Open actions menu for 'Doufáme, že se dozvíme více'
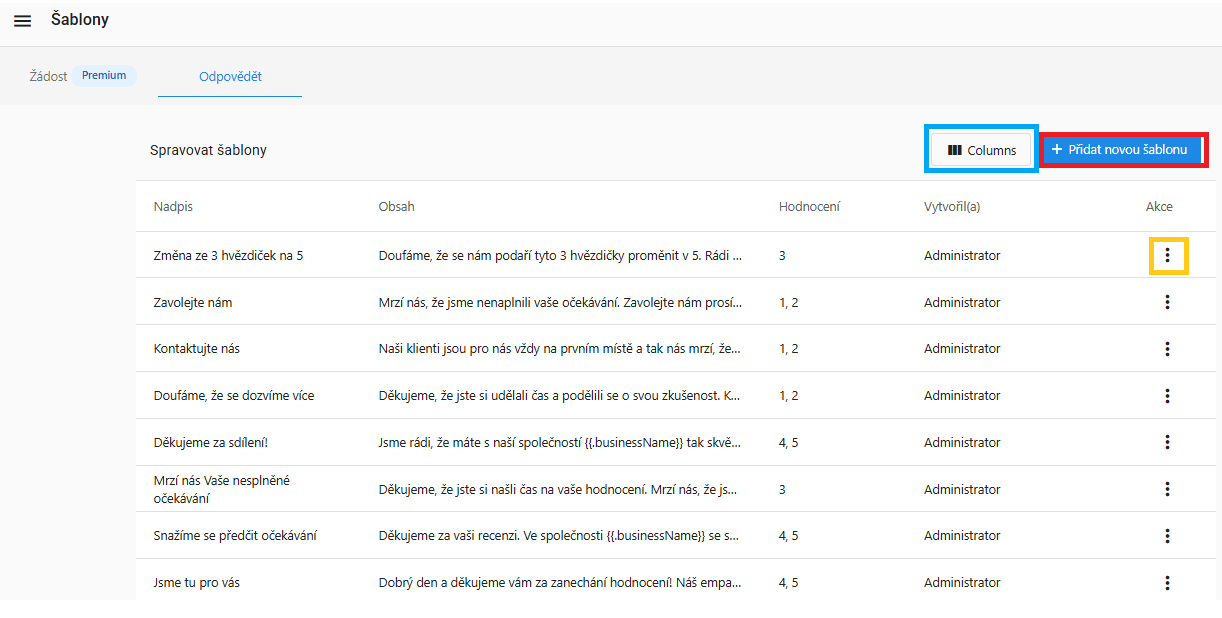 coord(1167,396)
